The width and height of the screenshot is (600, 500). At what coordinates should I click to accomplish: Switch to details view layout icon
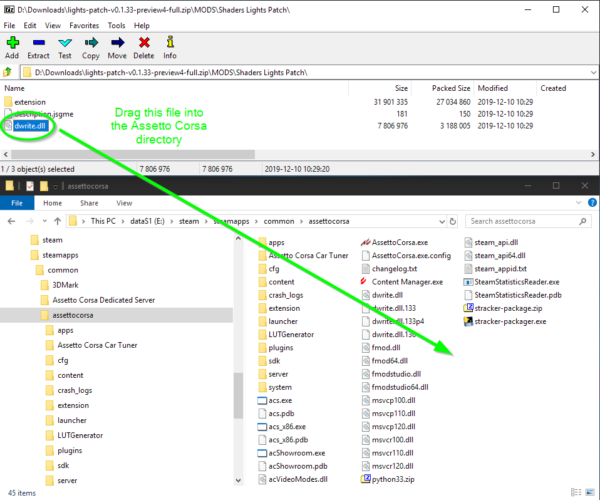[576, 492]
